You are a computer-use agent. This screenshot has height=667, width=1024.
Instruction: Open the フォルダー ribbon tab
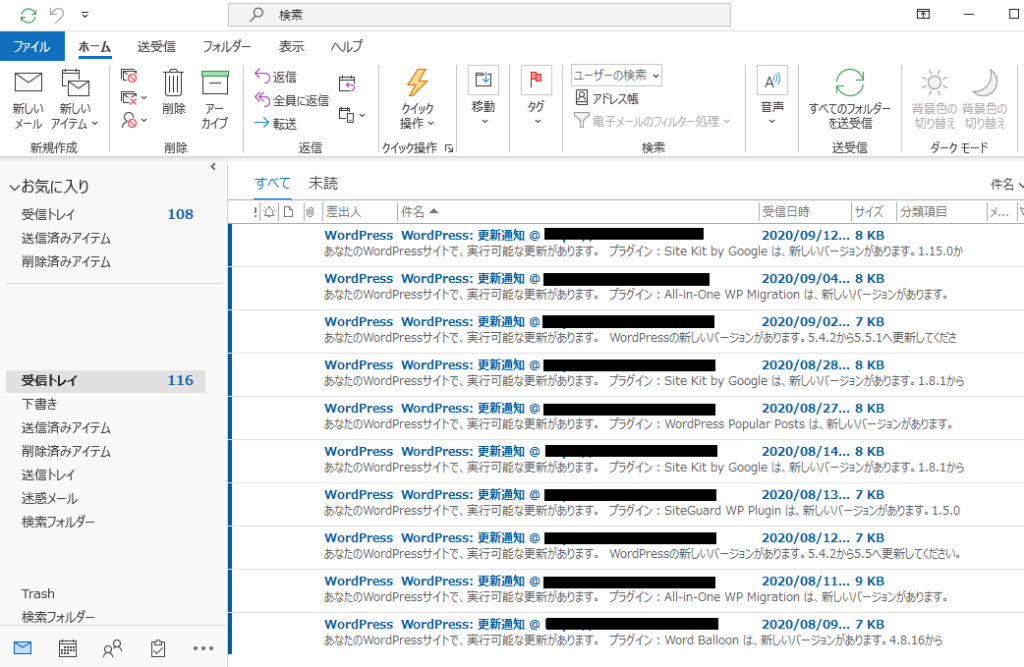tap(227, 46)
